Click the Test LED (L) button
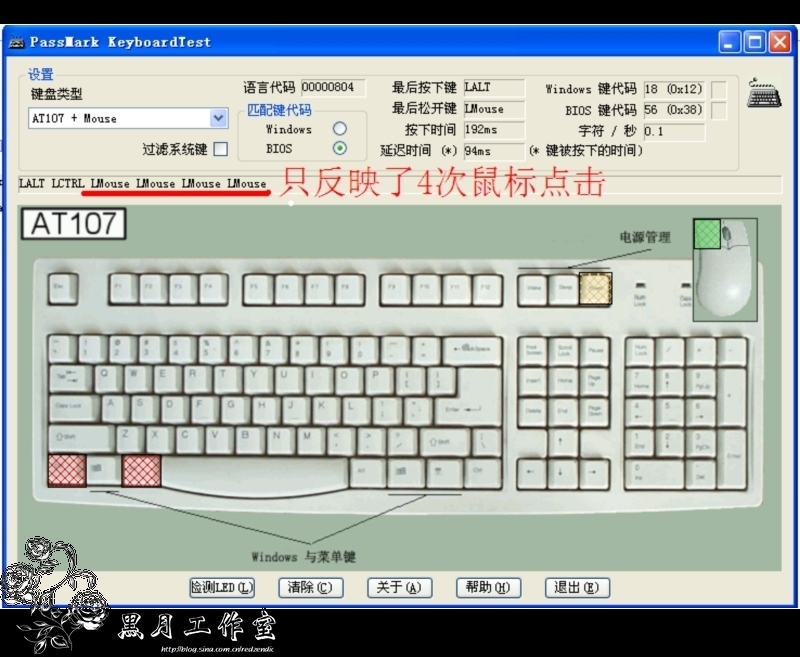This screenshot has height=657, width=800. pyautogui.click(x=222, y=588)
